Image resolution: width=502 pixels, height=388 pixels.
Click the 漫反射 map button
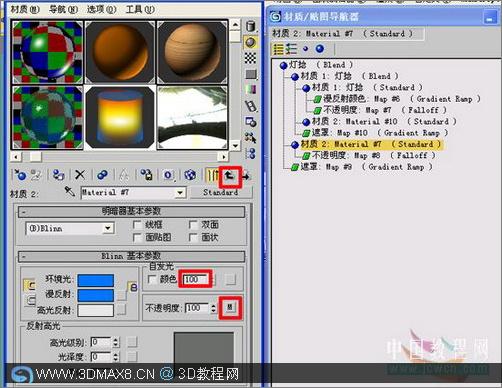(x=121, y=295)
